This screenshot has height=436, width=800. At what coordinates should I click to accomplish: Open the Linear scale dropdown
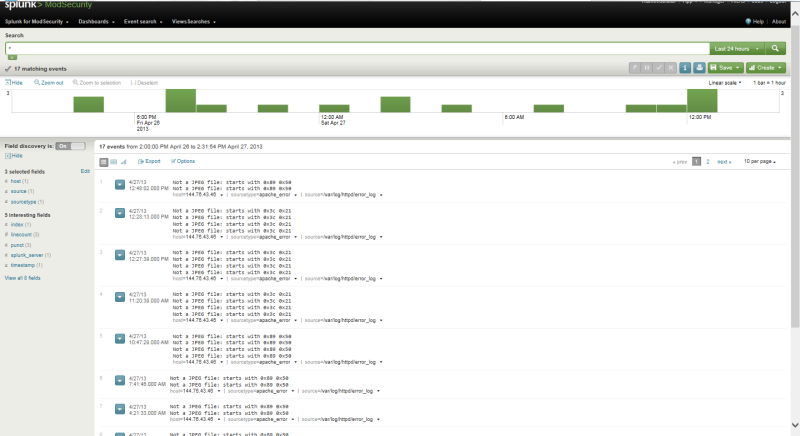(x=724, y=83)
